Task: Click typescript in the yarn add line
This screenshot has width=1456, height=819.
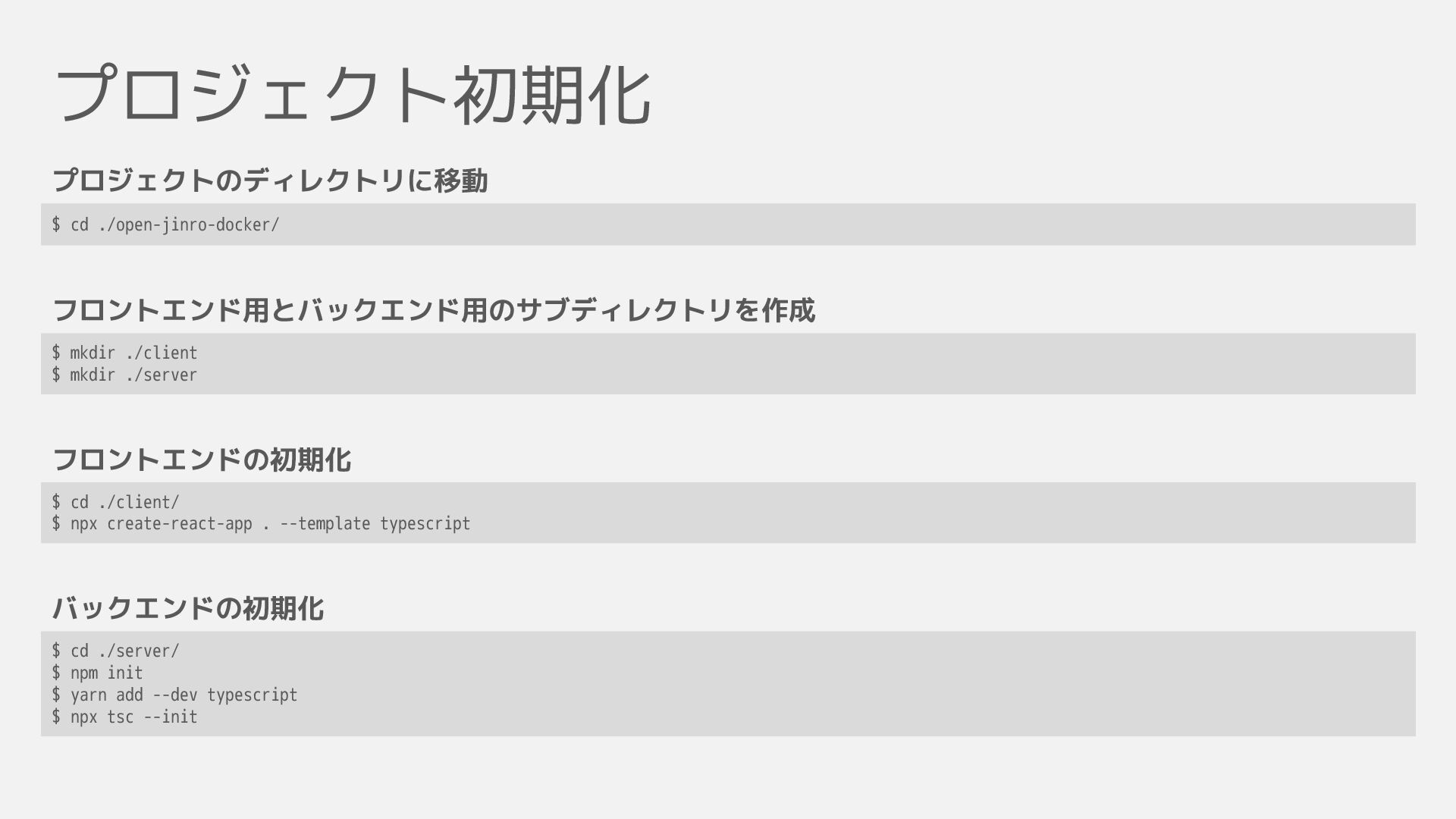Action: 252,695
